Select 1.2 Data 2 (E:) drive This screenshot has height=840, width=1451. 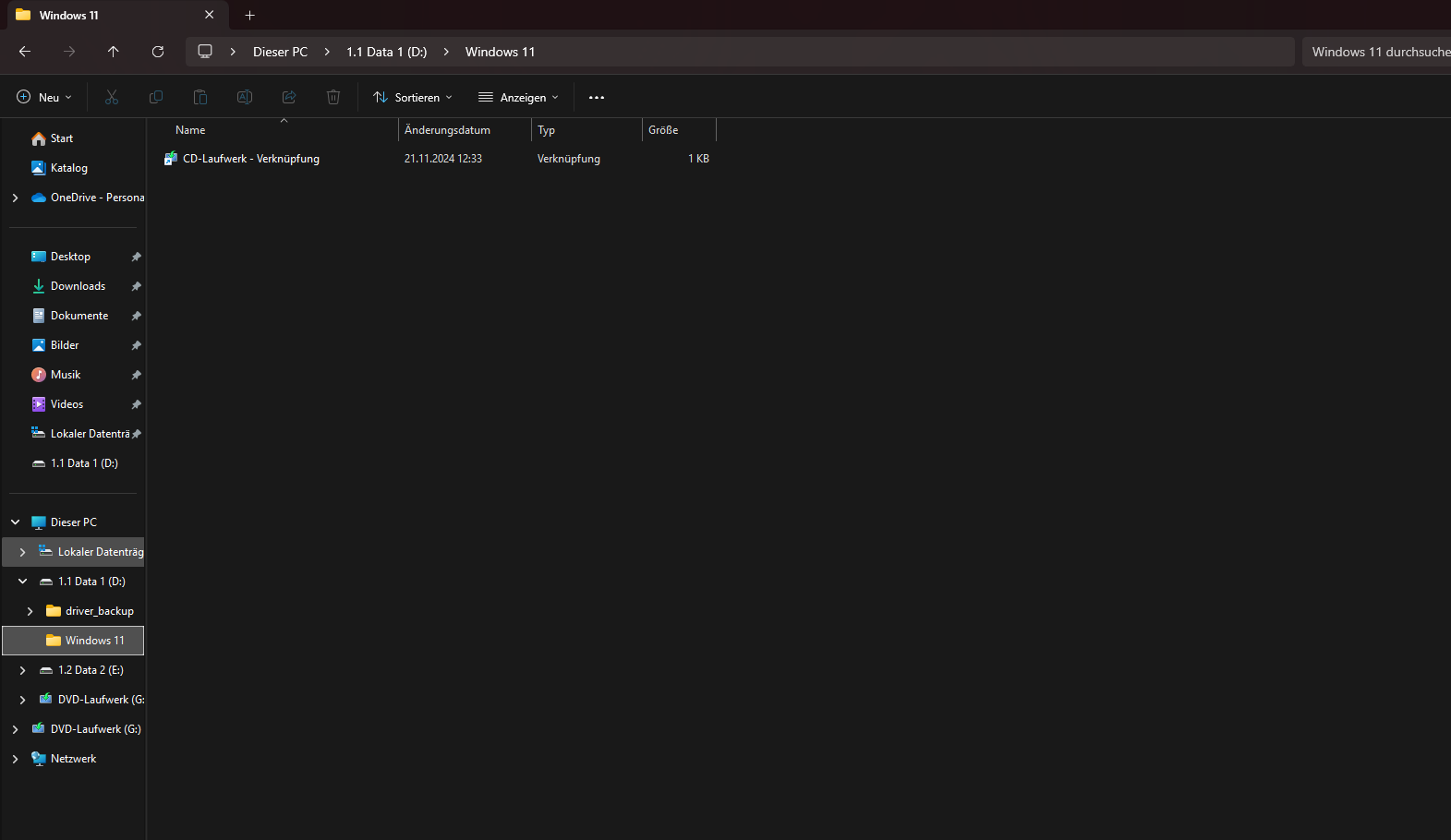pyautogui.click(x=91, y=670)
